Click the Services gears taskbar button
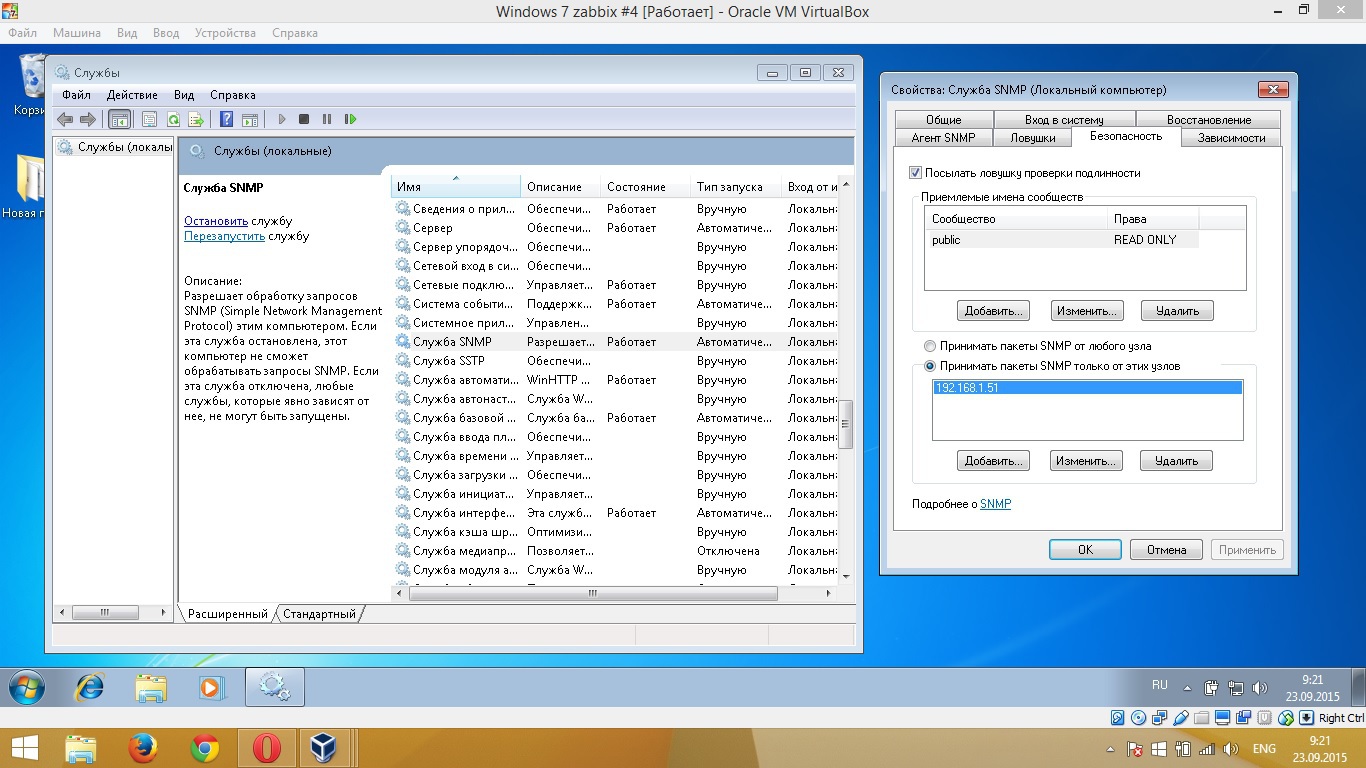1366x768 pixels. (274, 688)
